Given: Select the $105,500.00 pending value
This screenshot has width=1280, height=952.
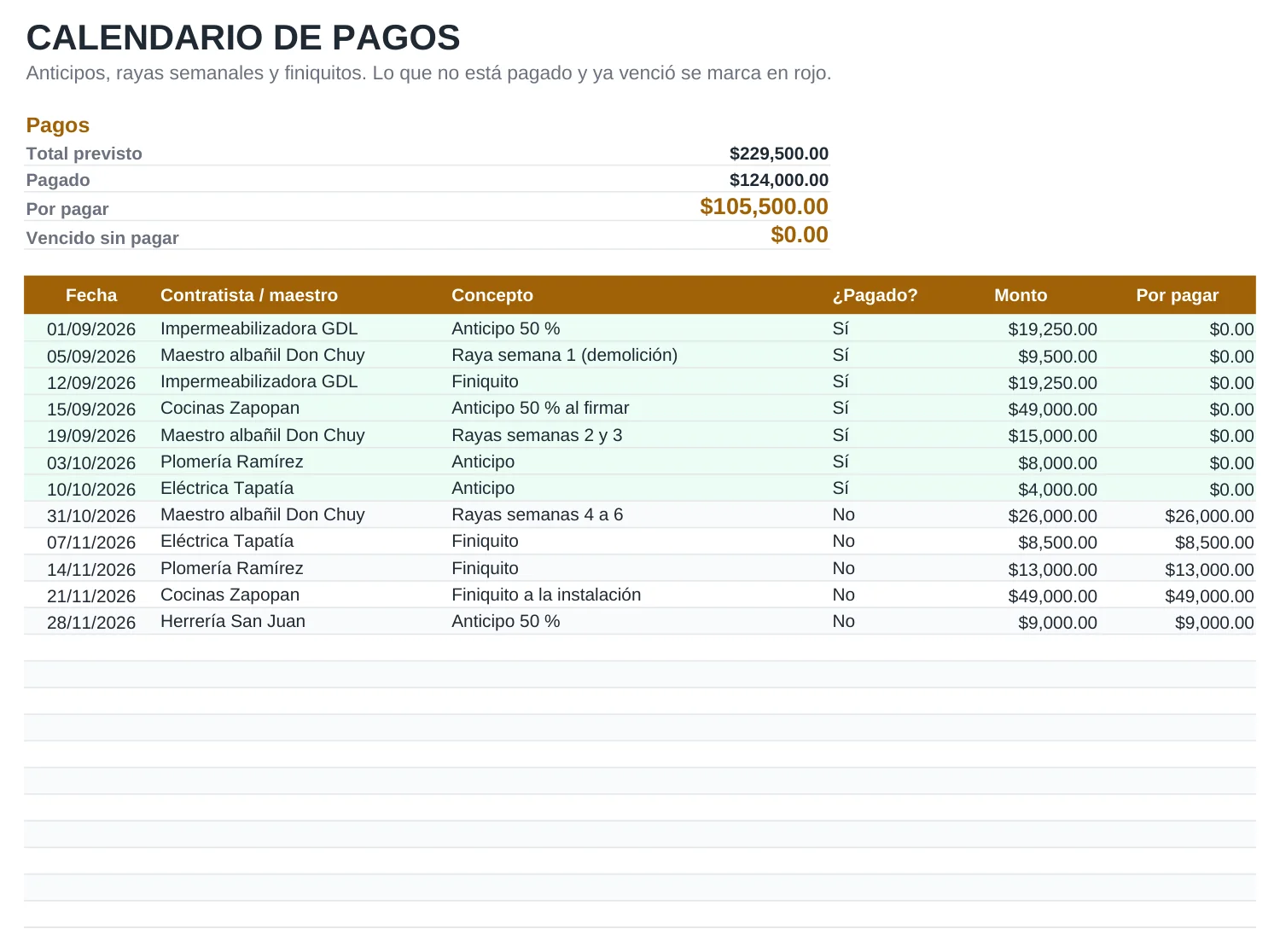Looking at the screenshot, I should pos(765,206).
